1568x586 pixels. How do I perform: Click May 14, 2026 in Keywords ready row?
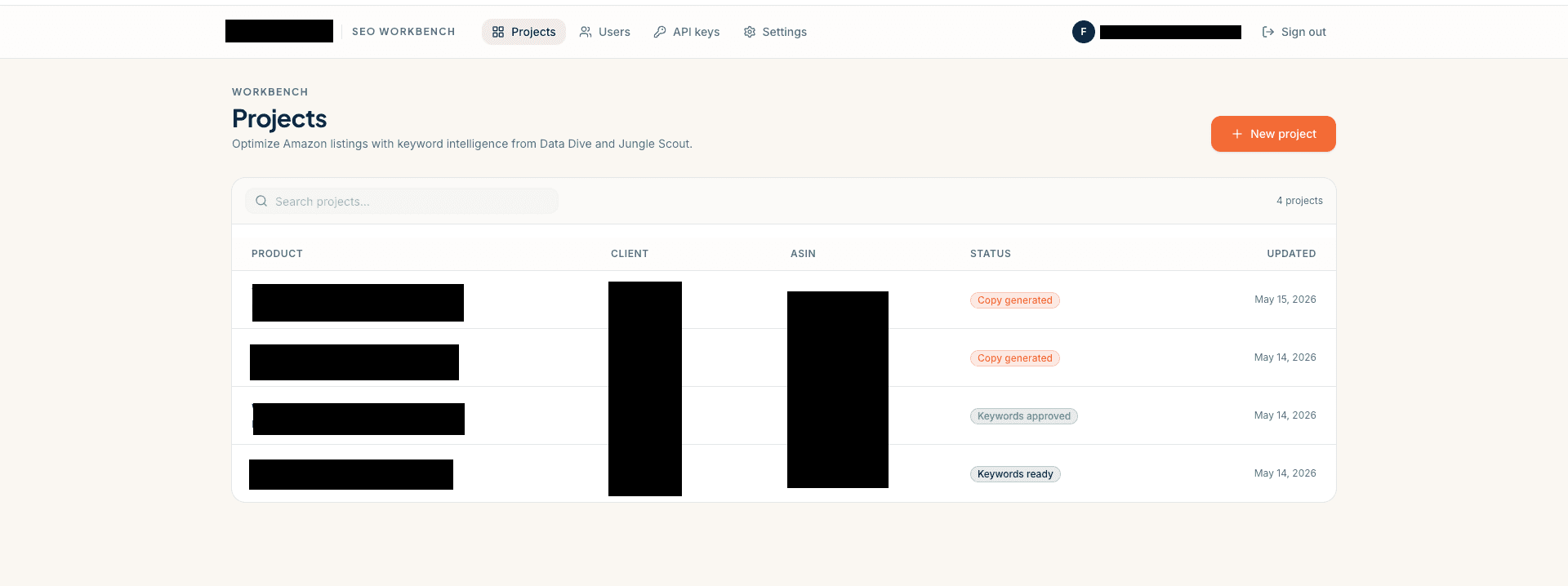coord(1285,473)
